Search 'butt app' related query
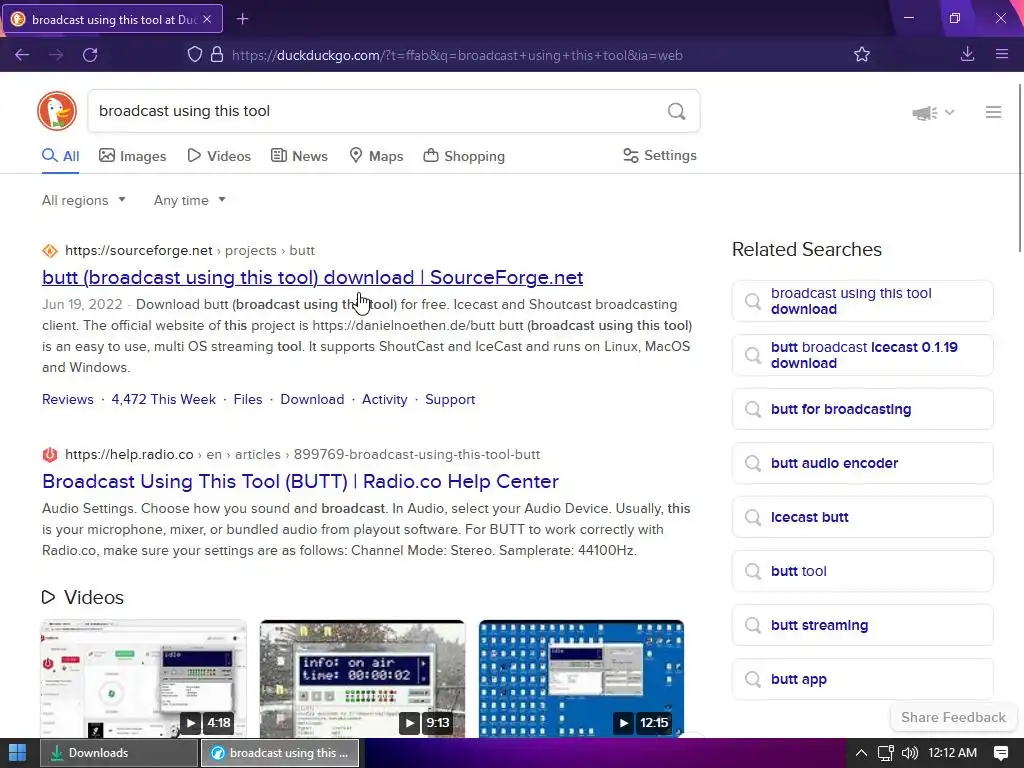The width and height of the screenshot is (1024, 768). 863,679
